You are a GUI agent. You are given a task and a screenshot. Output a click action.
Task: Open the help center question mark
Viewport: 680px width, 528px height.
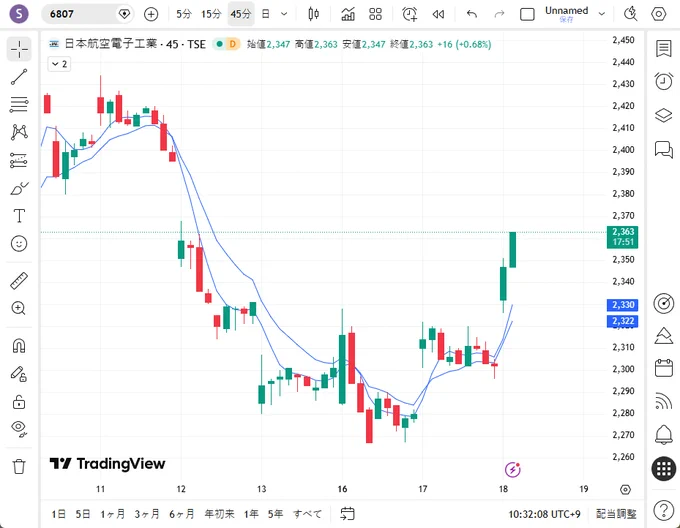click(x=664, y=510)
